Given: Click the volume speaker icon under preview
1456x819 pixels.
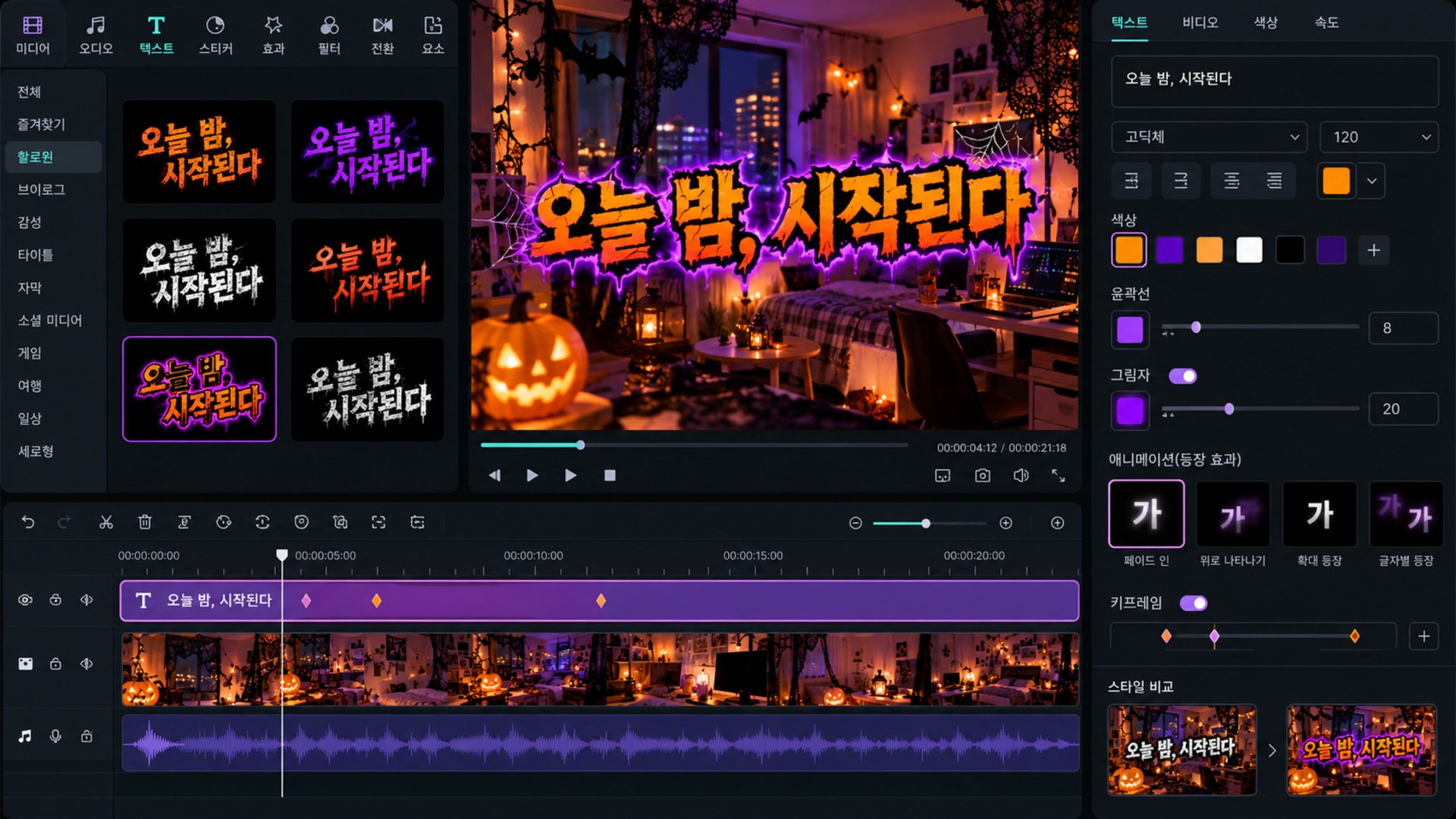Looking at the screenshot, I should tap(1021, 475).
